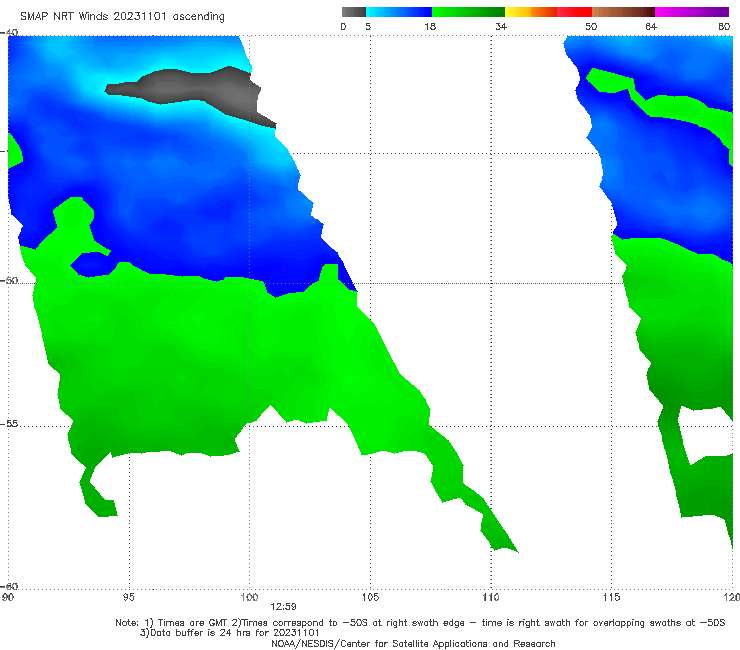Click the swath time stamp '12:59'
Image resolution: width=740 pixels, height=650 pixels.
click(283, 607)
